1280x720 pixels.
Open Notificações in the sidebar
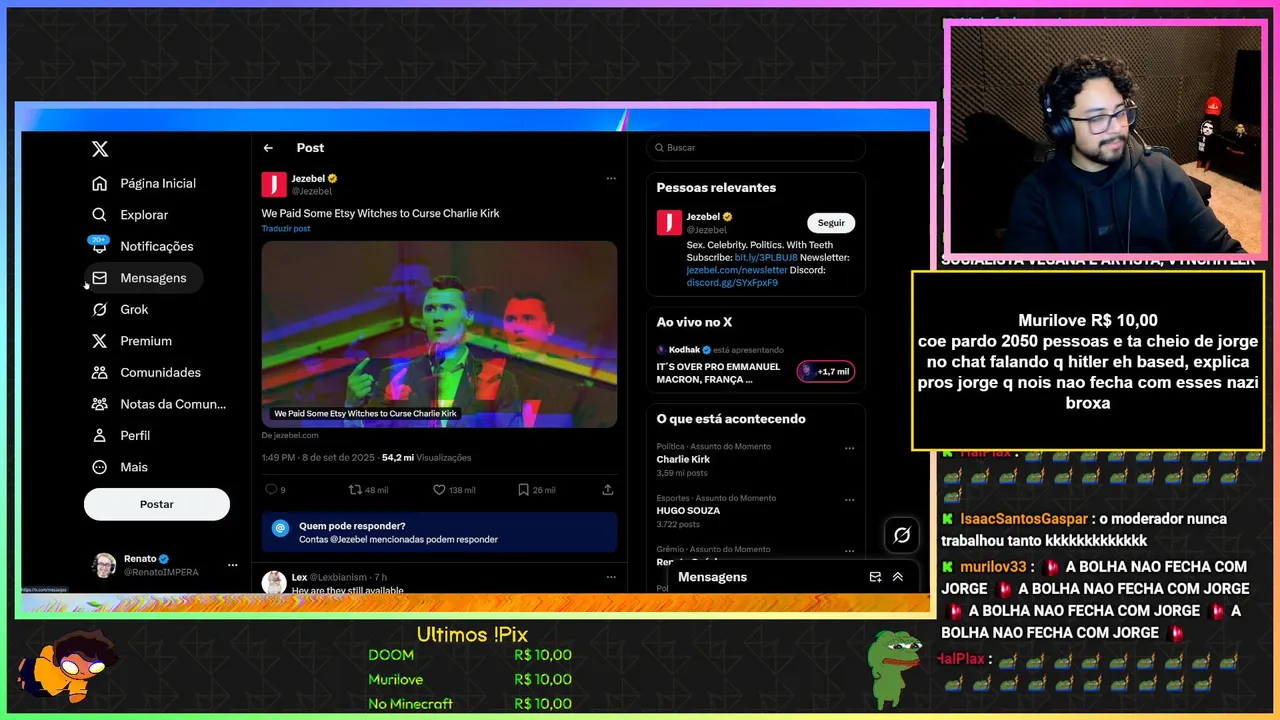point(143,246)
